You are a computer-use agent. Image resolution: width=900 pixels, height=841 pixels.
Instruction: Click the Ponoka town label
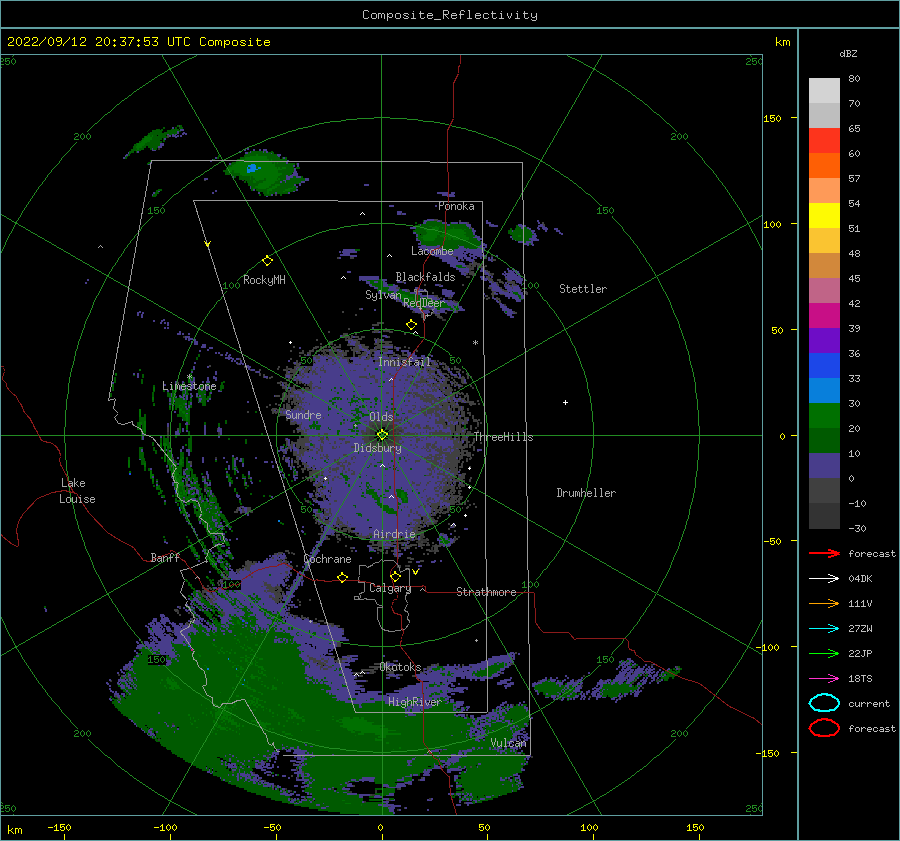click(x=456, y=206)
